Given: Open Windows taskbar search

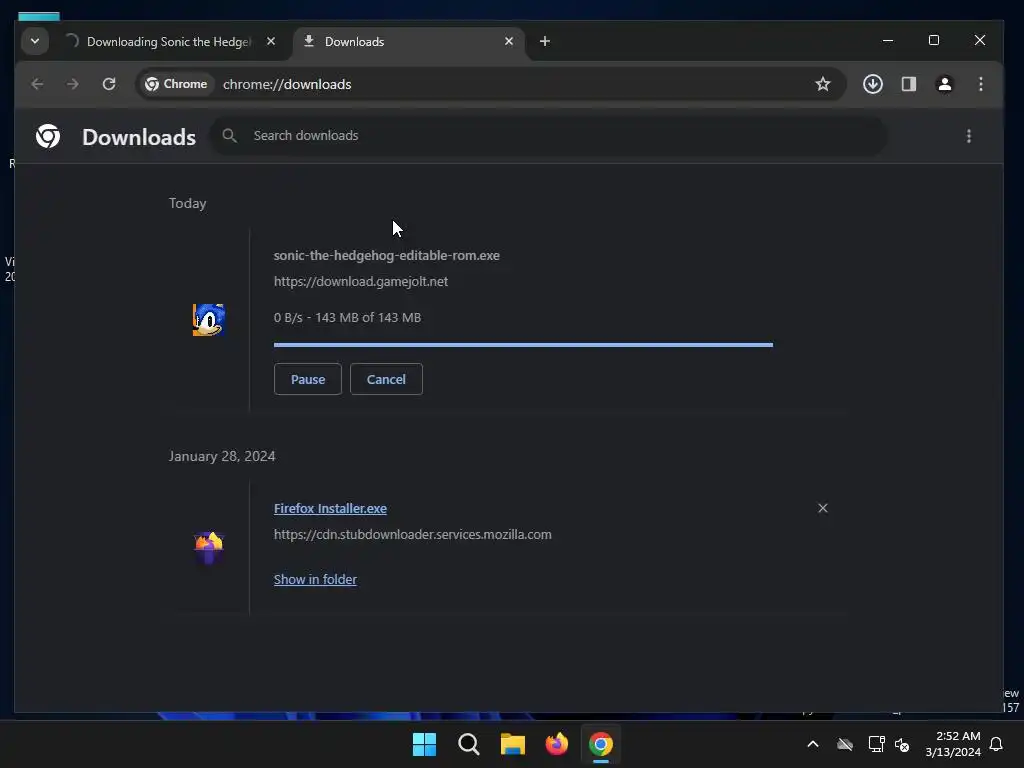Looking at the screenshot, I should click(x=469, y=744).
